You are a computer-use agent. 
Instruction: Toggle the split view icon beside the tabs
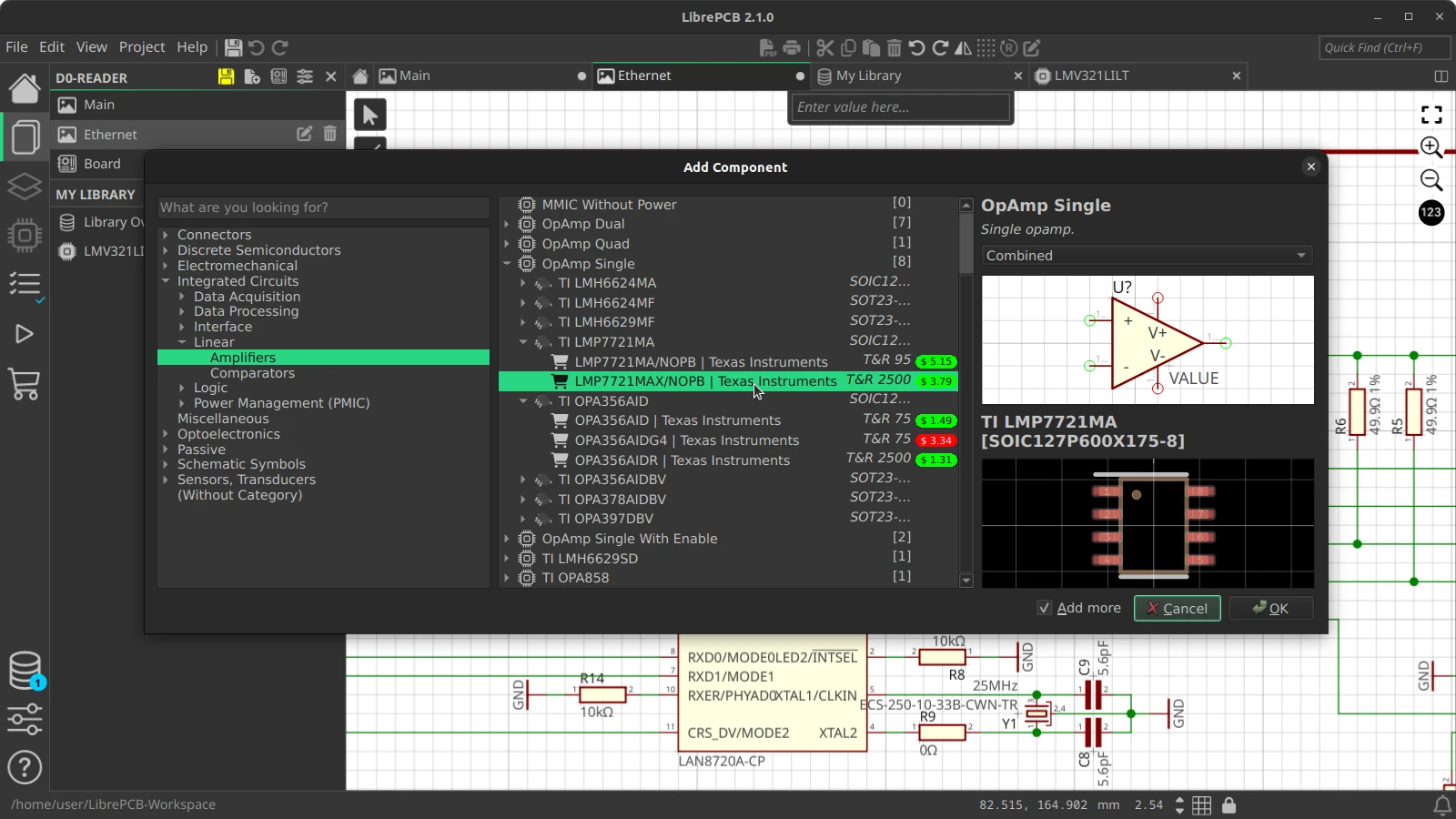(x=1441, y=76)
